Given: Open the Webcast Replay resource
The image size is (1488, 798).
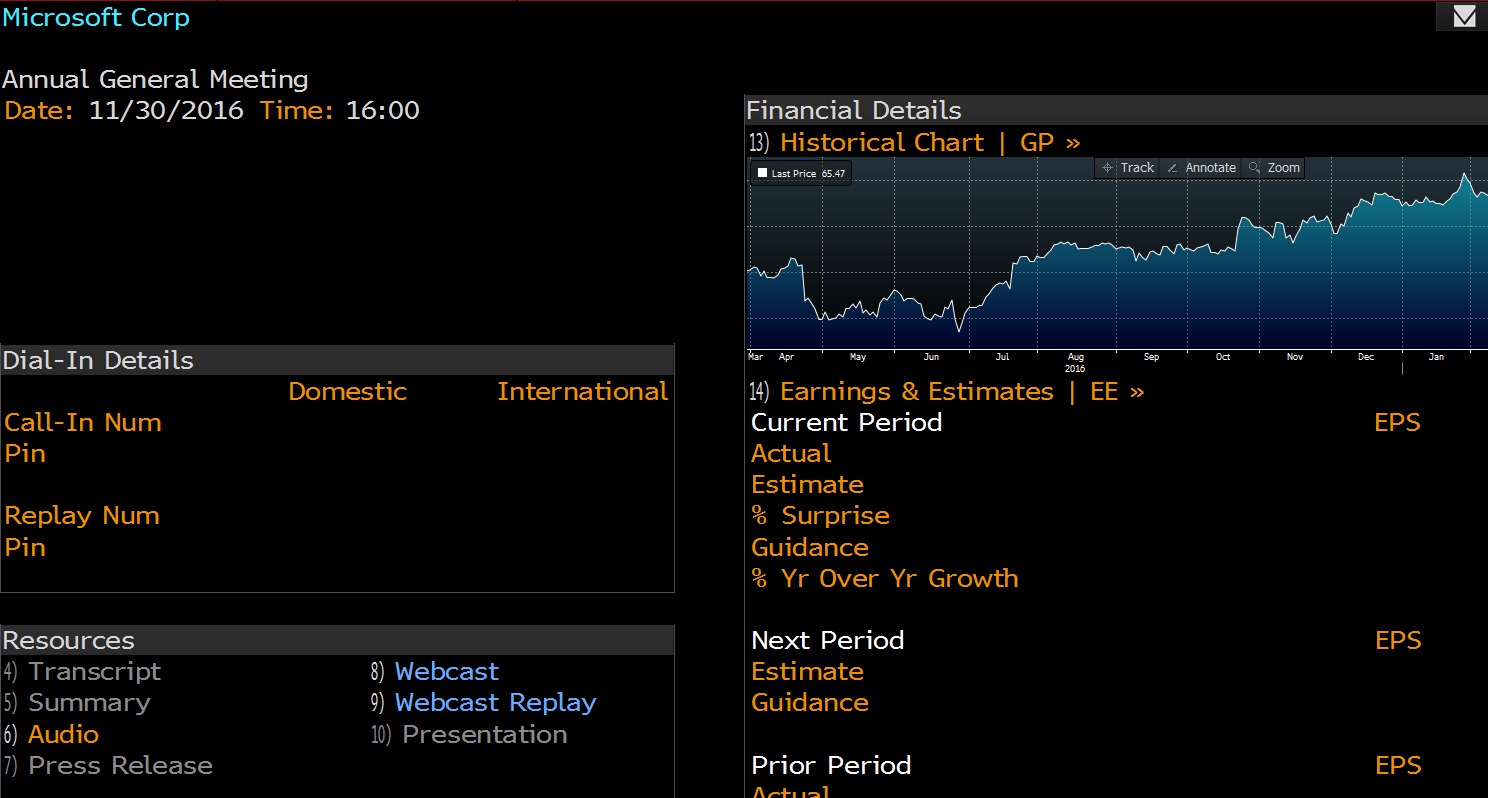Looking at the screenshot, I should [x=495, y=702].
